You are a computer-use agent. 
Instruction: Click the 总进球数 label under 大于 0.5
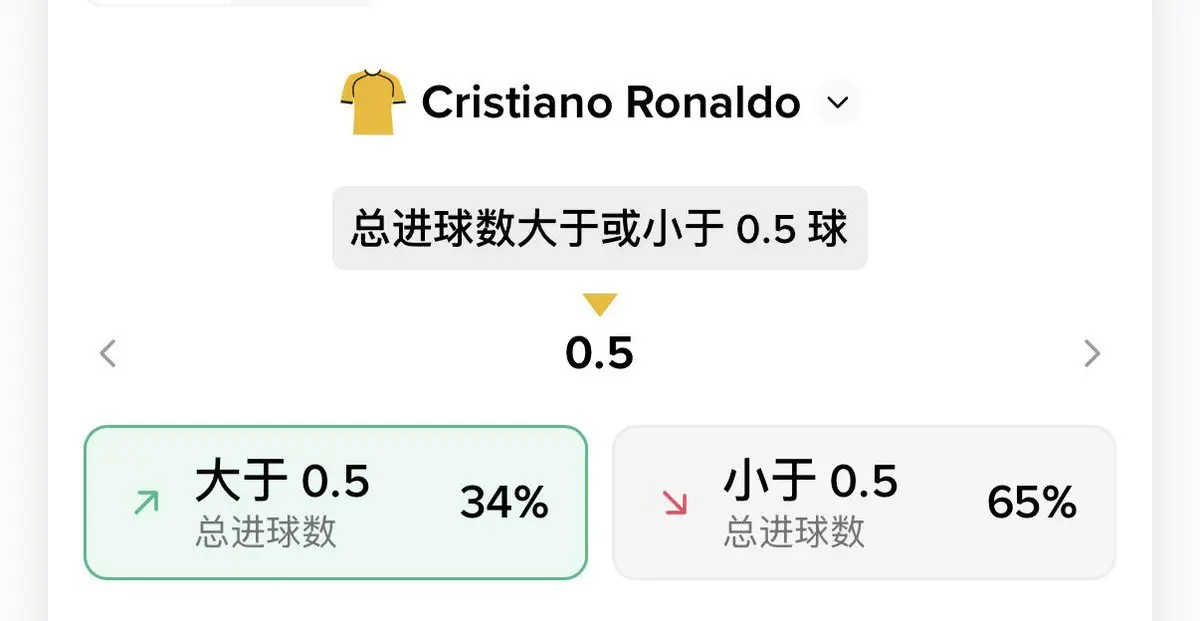(266, 533)
